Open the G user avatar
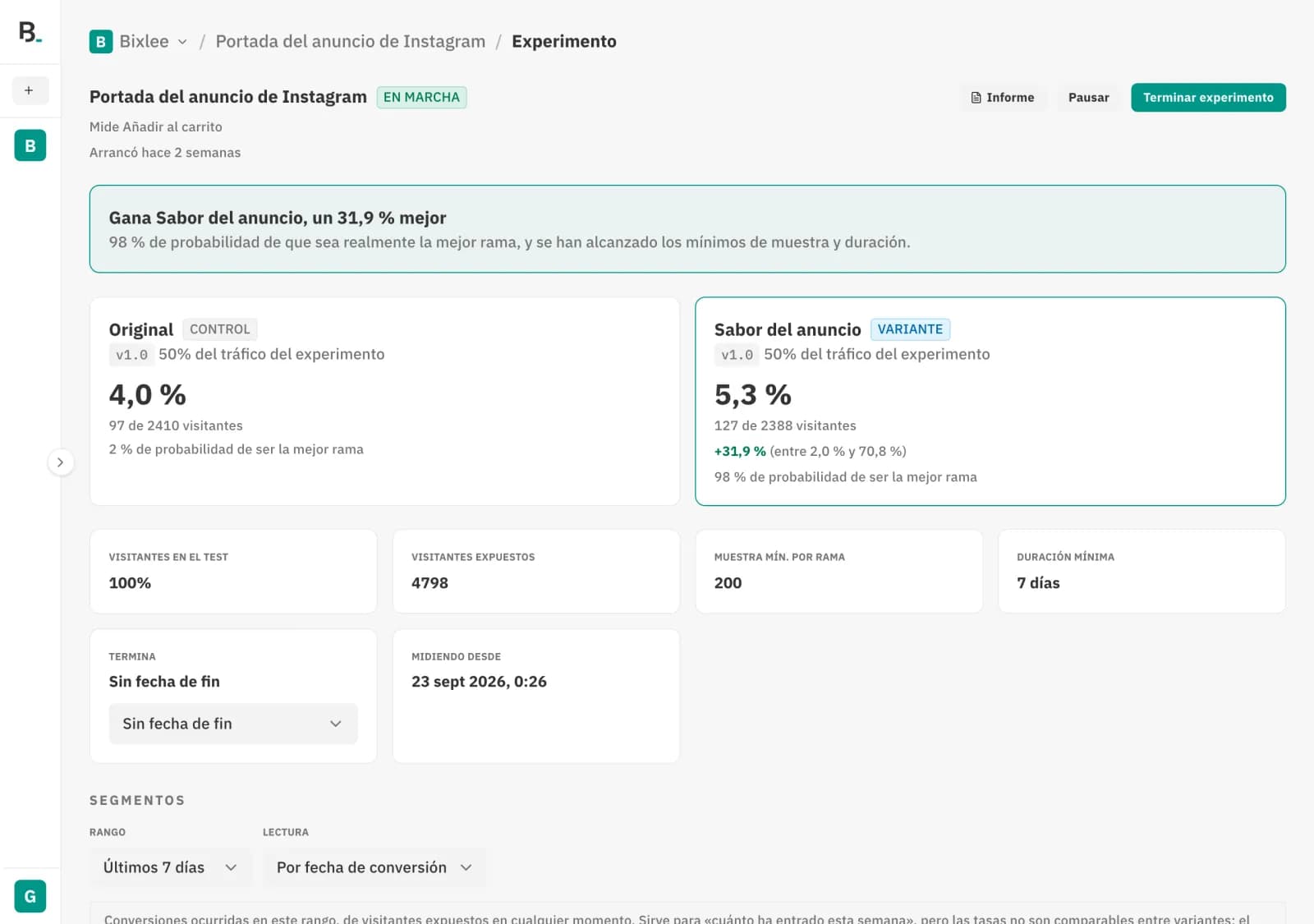The height and width of the screenshot is (924, 1314). click(30, 896)
